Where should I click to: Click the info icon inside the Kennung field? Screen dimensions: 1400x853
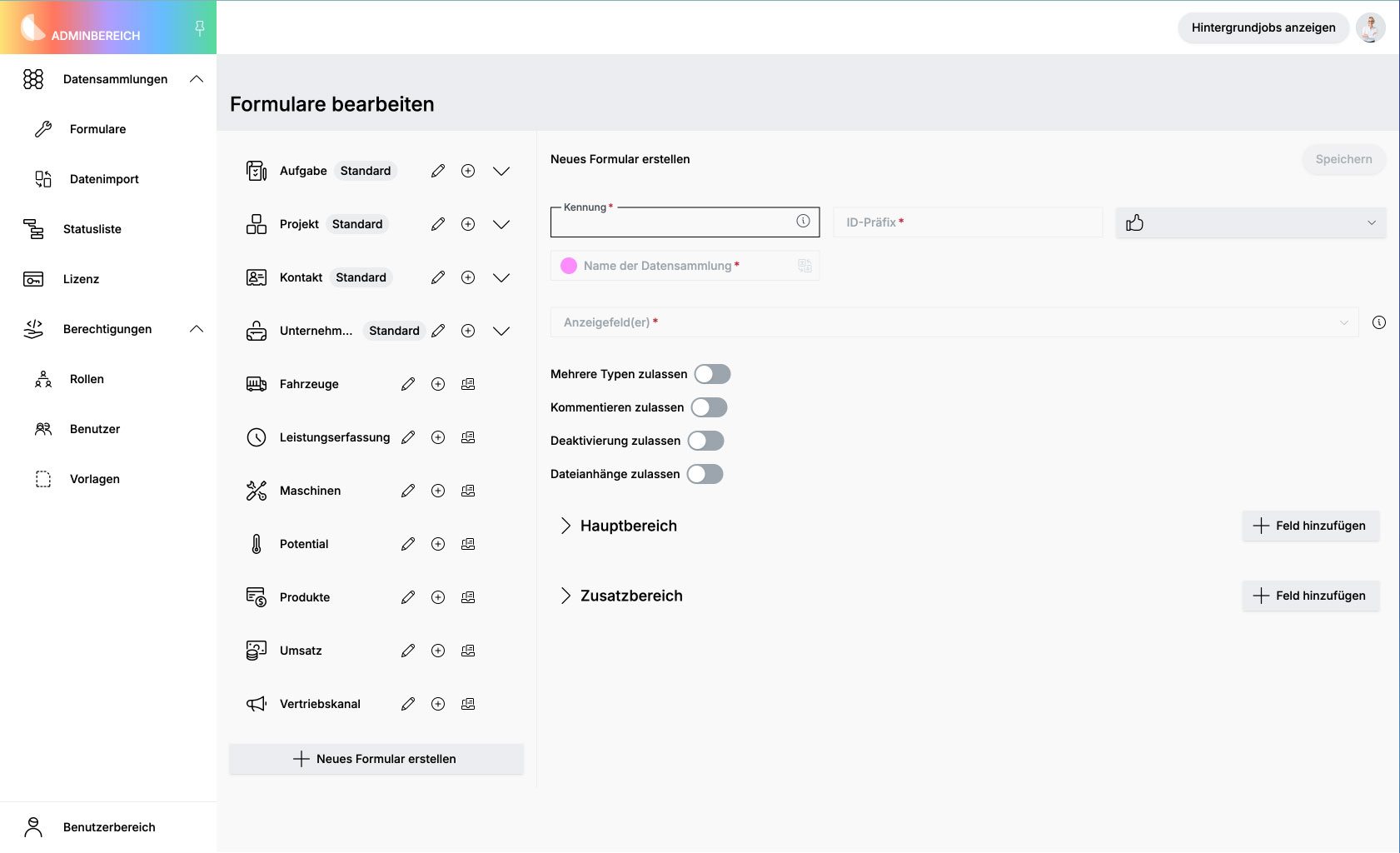coord(803,221)
